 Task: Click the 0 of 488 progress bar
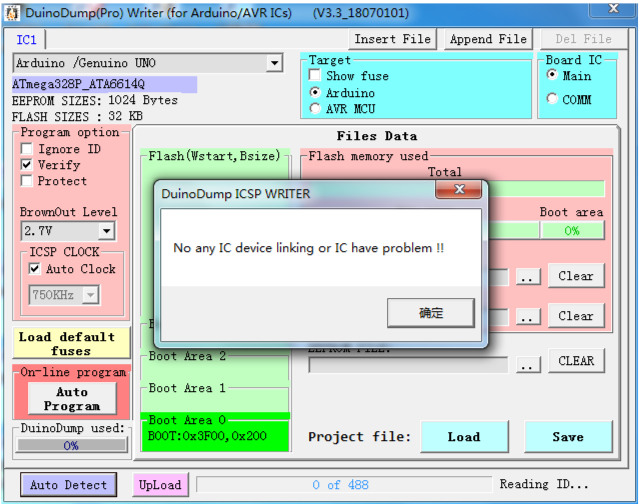(x=344, y=485)
